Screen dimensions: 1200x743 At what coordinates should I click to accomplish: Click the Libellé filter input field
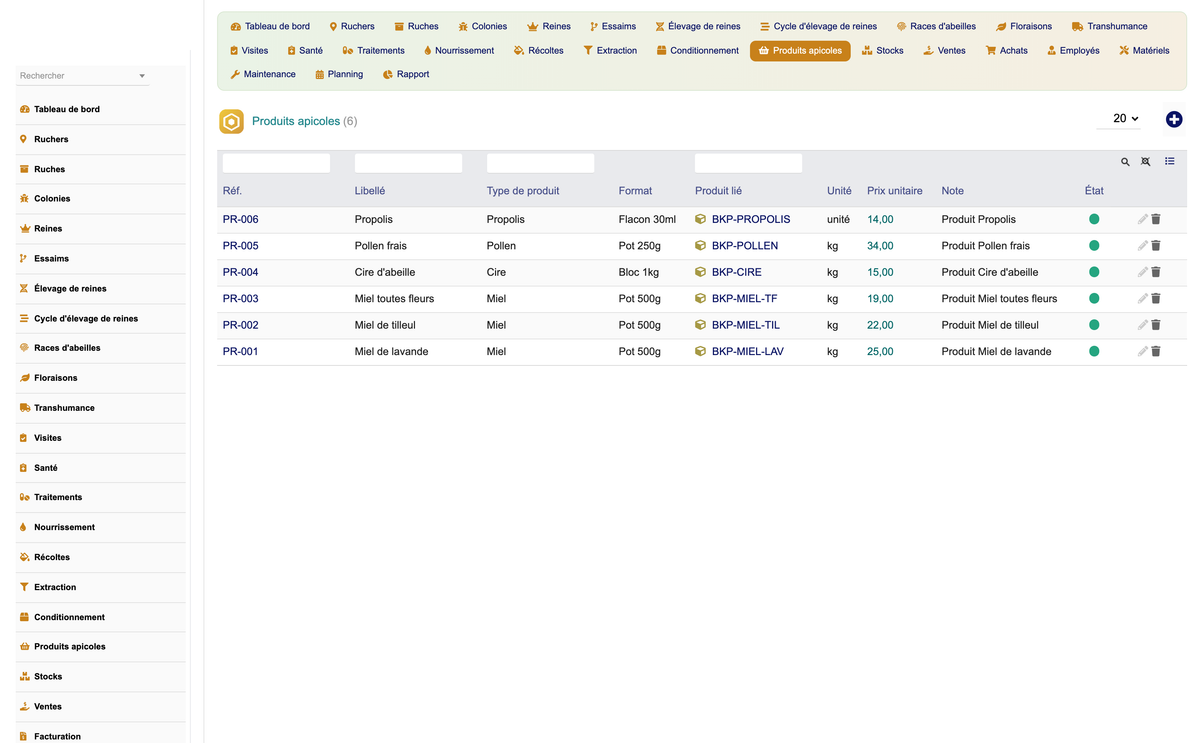pos(408,163)
